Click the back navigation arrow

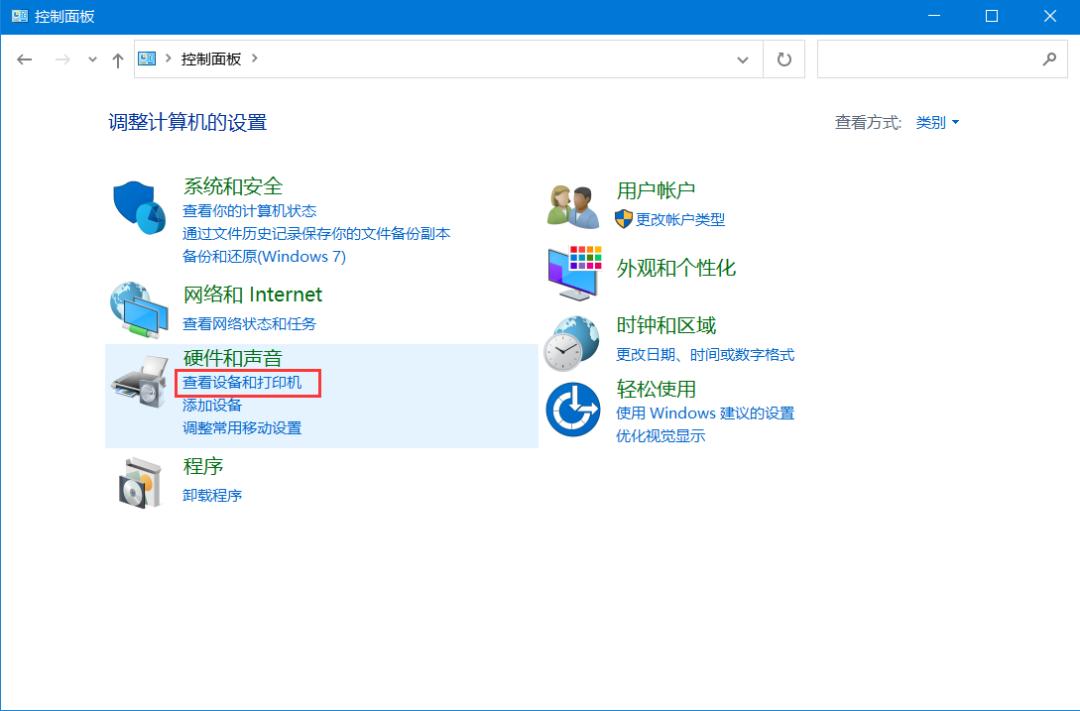(25, 59)
